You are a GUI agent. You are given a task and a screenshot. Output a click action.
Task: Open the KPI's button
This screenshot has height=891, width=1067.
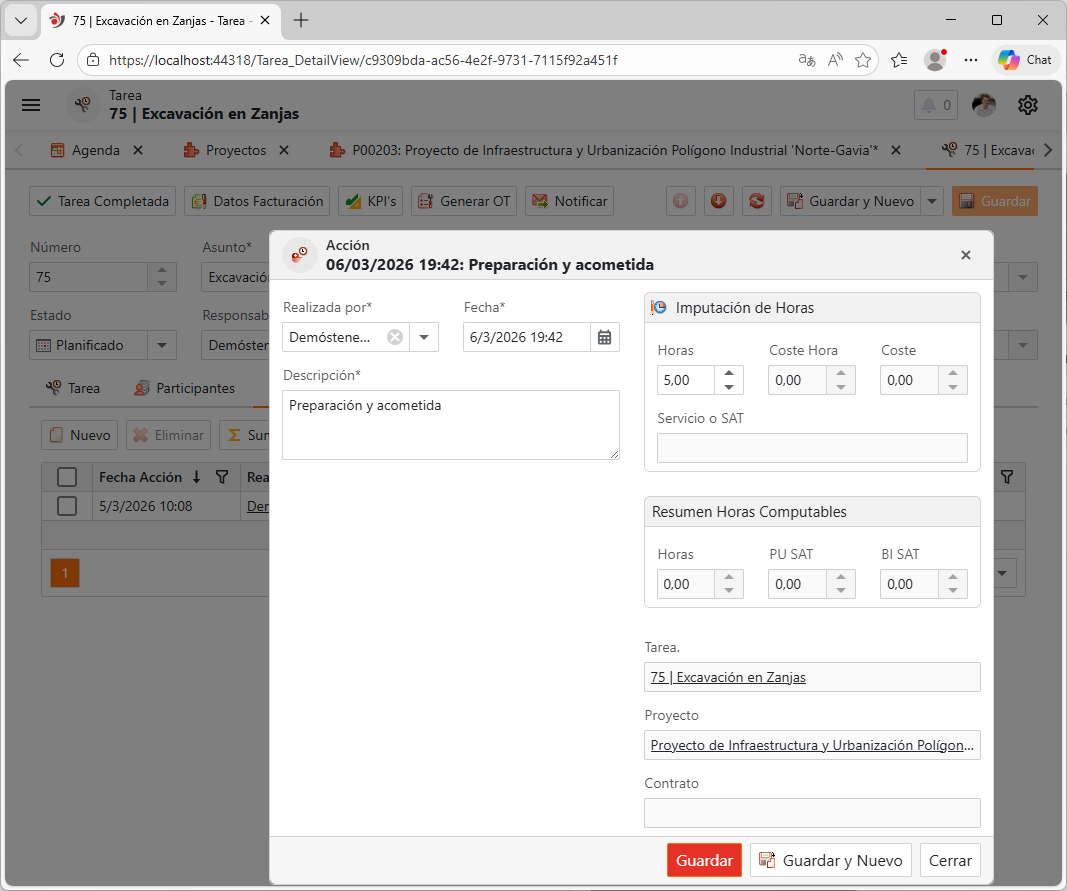(x=371, y=201)
